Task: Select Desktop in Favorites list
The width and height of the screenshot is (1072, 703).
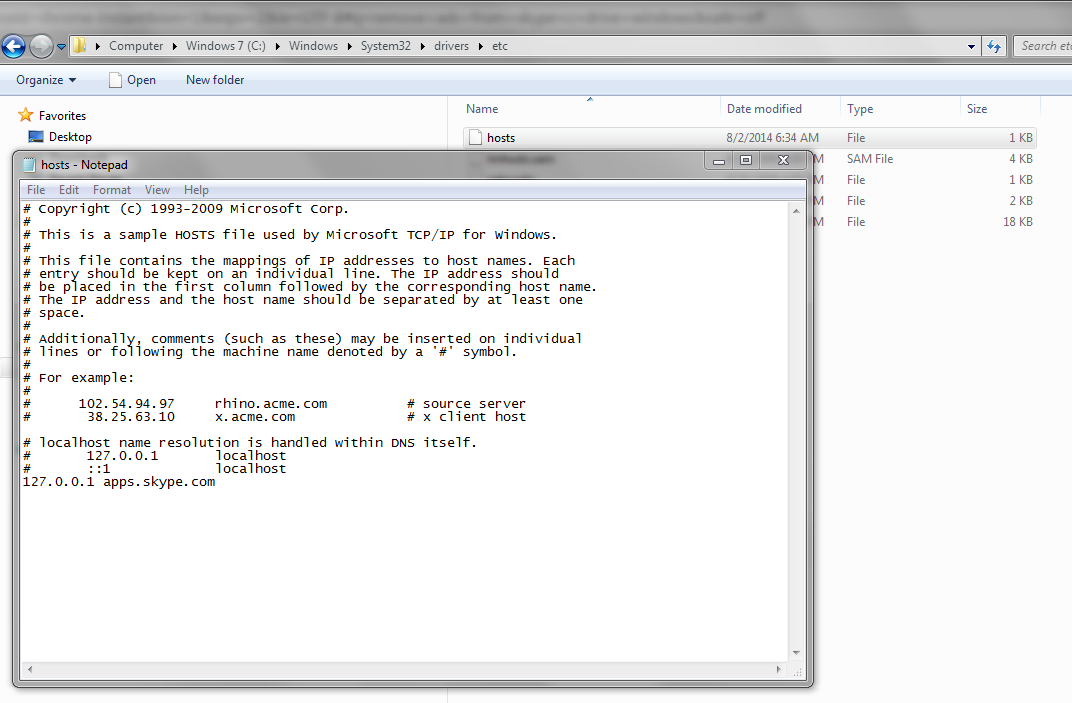Action: coord(60,137)
